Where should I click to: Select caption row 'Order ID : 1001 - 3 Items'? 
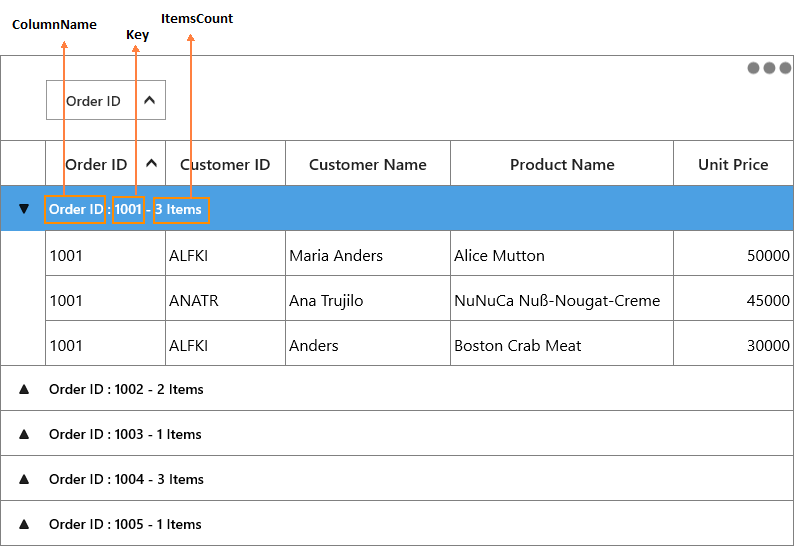[397, 208]
